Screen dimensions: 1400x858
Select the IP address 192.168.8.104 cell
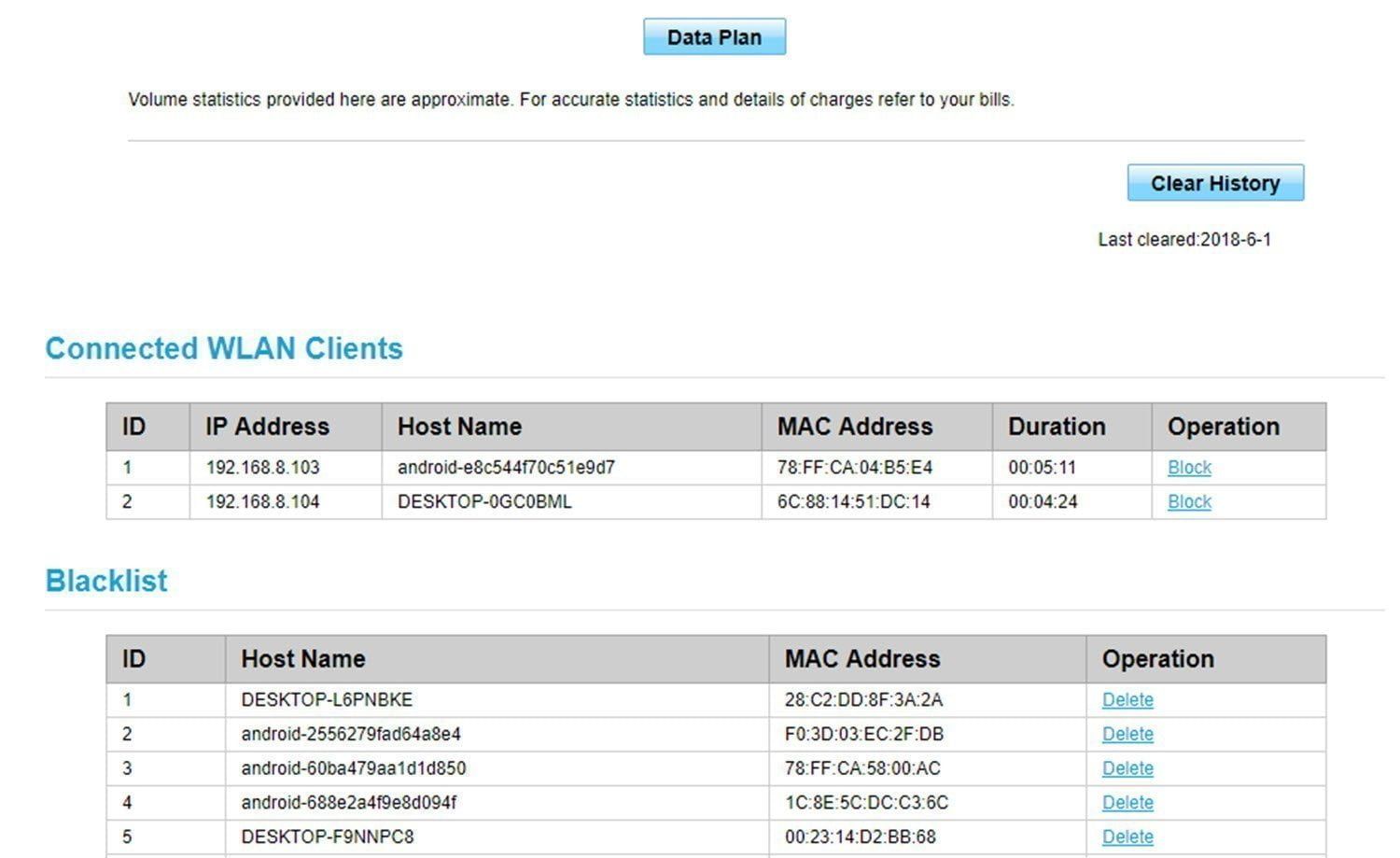(262, 502)
